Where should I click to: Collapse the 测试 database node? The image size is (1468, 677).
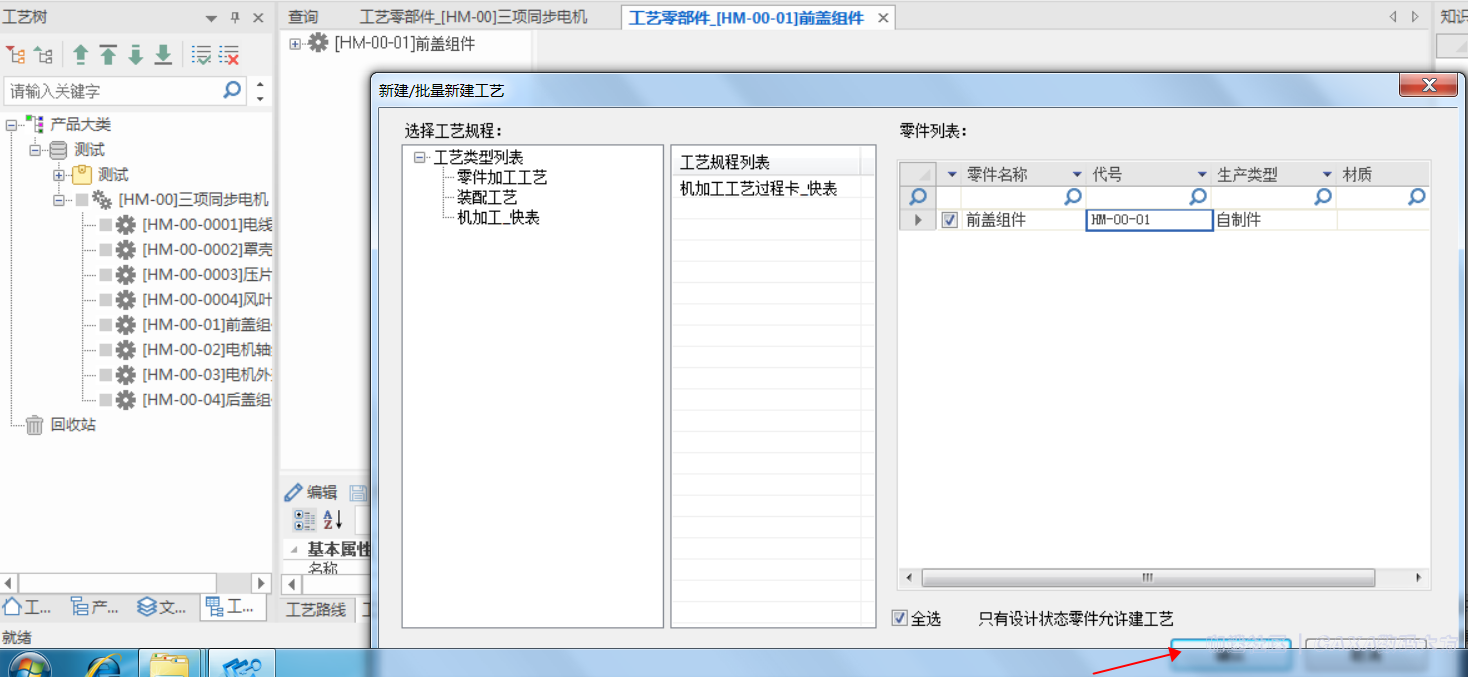coord(35,150)
